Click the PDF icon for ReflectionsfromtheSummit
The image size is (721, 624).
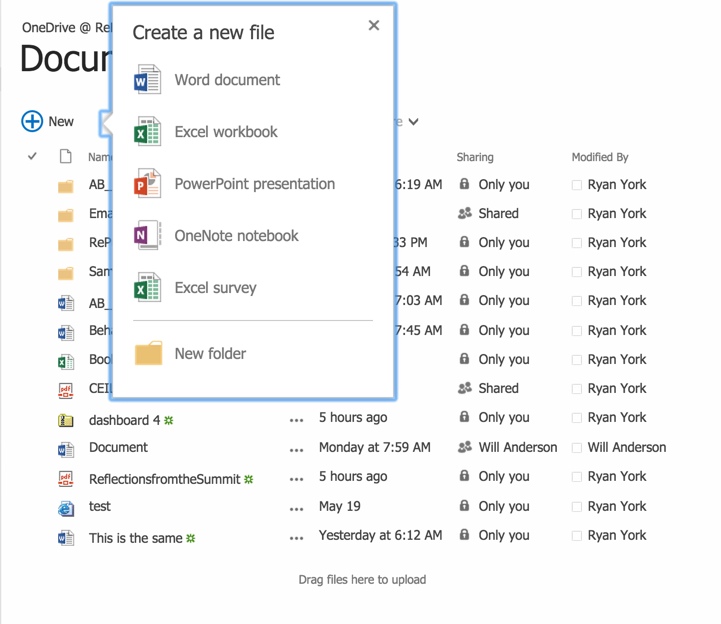[x=66, y=479]
